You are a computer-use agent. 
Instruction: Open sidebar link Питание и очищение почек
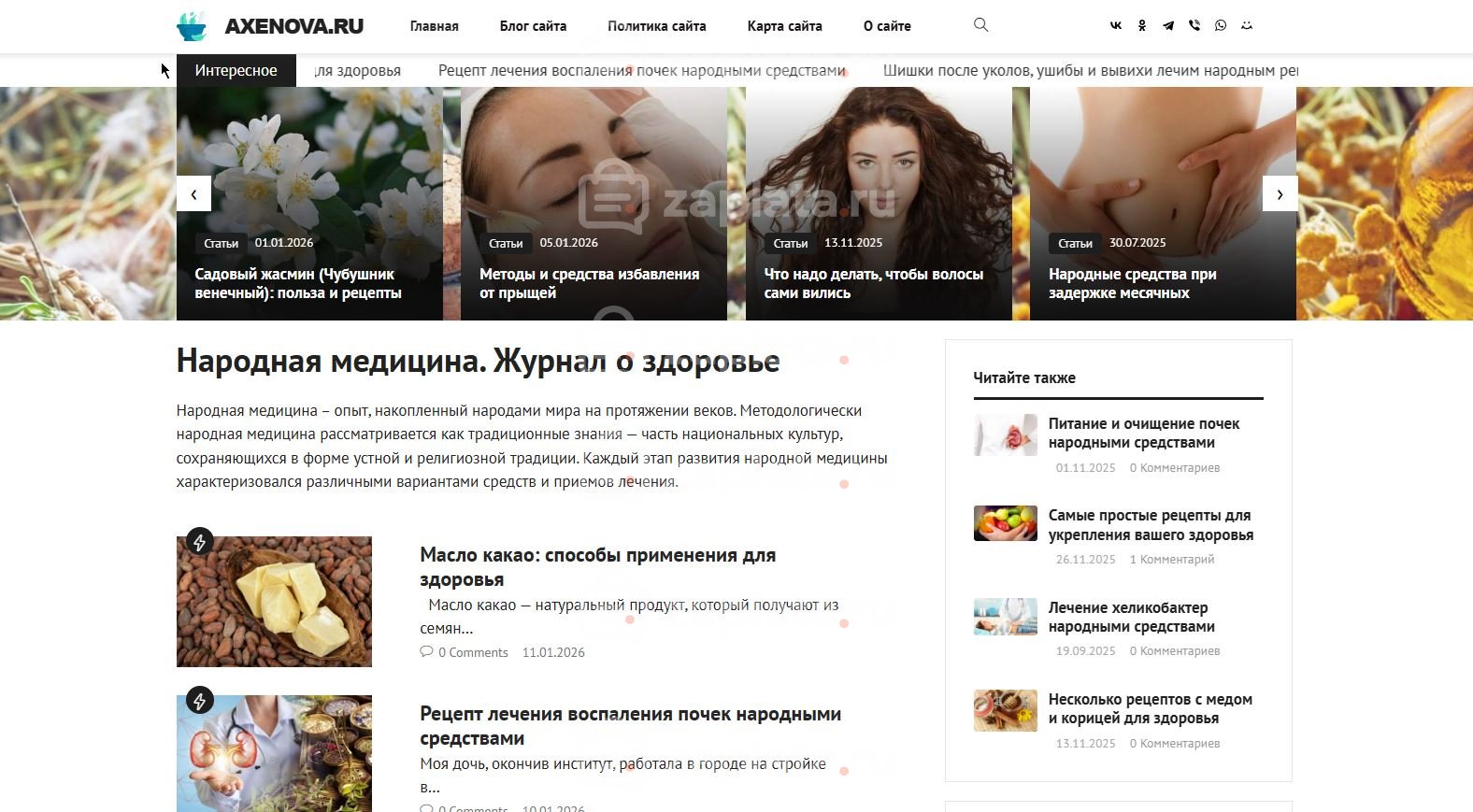pyautogui.click(x=1144, y=433)
